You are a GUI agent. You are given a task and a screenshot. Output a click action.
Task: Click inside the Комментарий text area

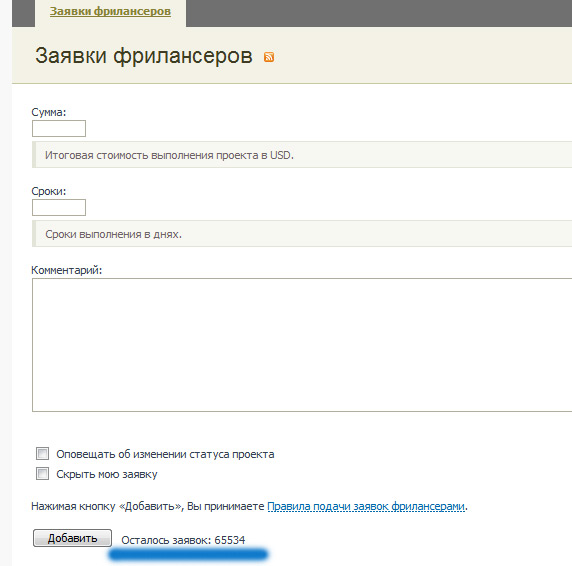coord(302,345)
